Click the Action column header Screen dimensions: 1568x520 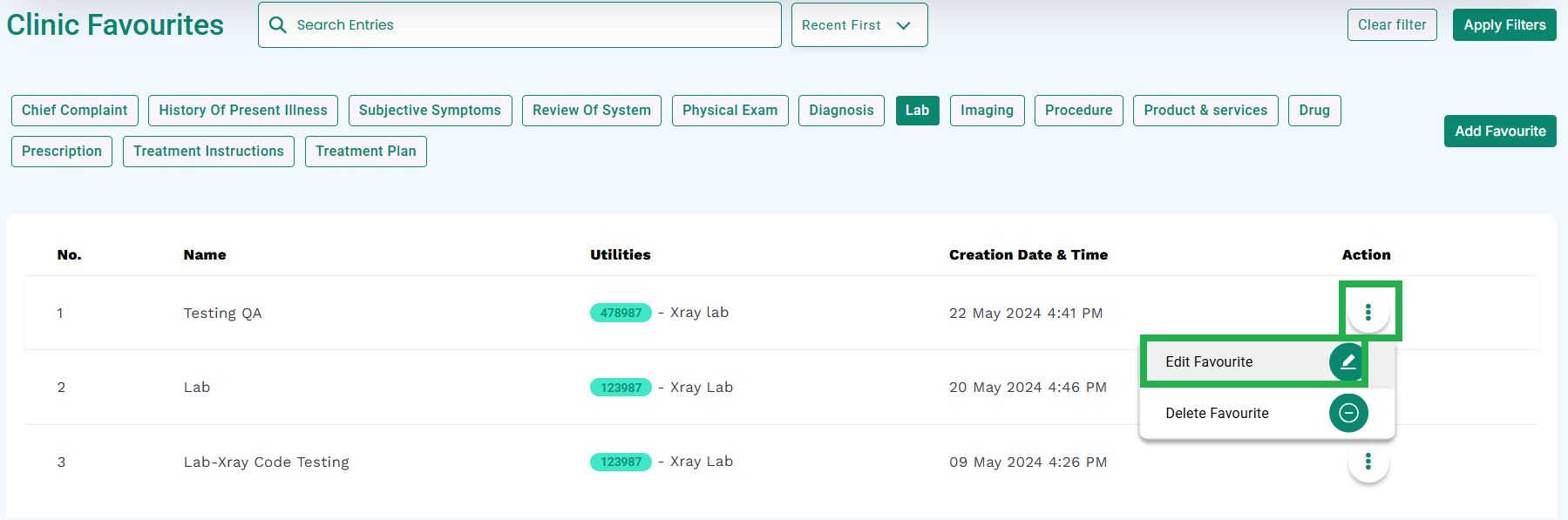[1367, 255]
